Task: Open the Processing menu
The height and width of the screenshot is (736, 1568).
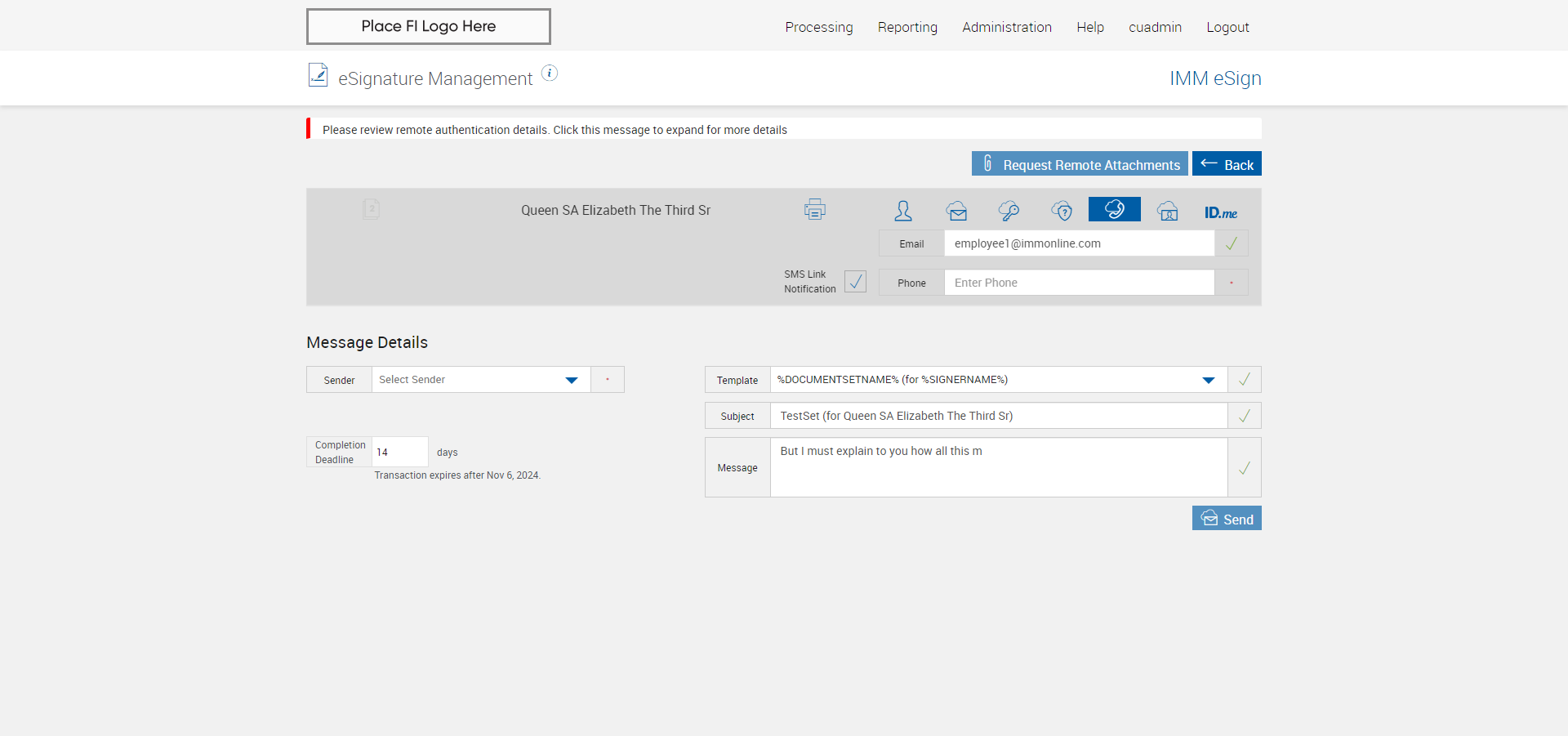Action: [818, 27]
